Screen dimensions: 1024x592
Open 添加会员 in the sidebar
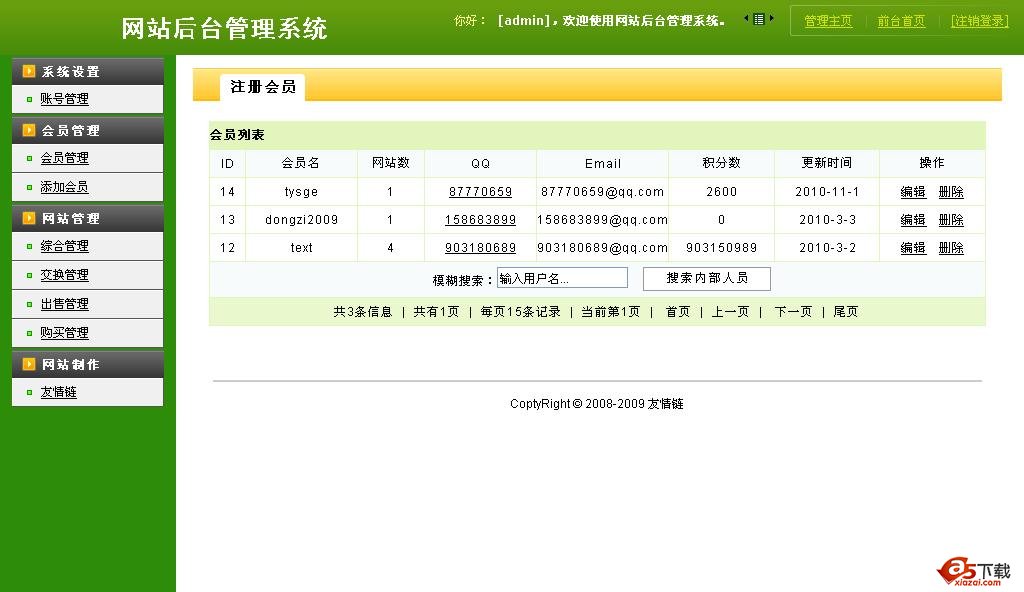tap(64, 187)
